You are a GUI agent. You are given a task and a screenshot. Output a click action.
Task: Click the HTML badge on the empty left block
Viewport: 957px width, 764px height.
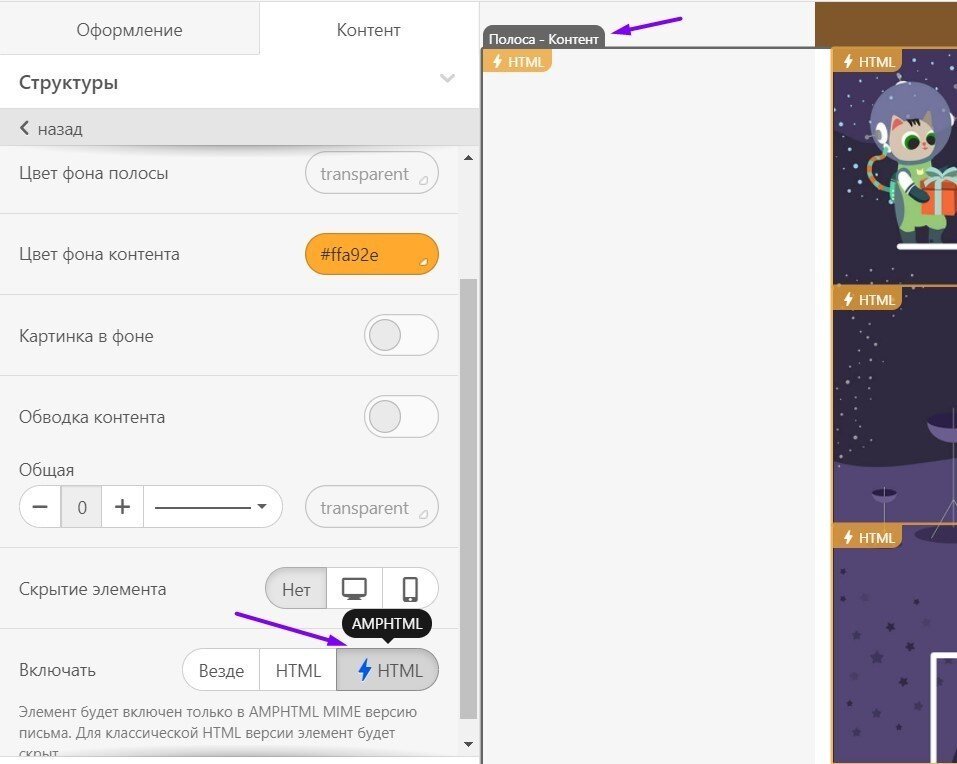pos(517,61)
